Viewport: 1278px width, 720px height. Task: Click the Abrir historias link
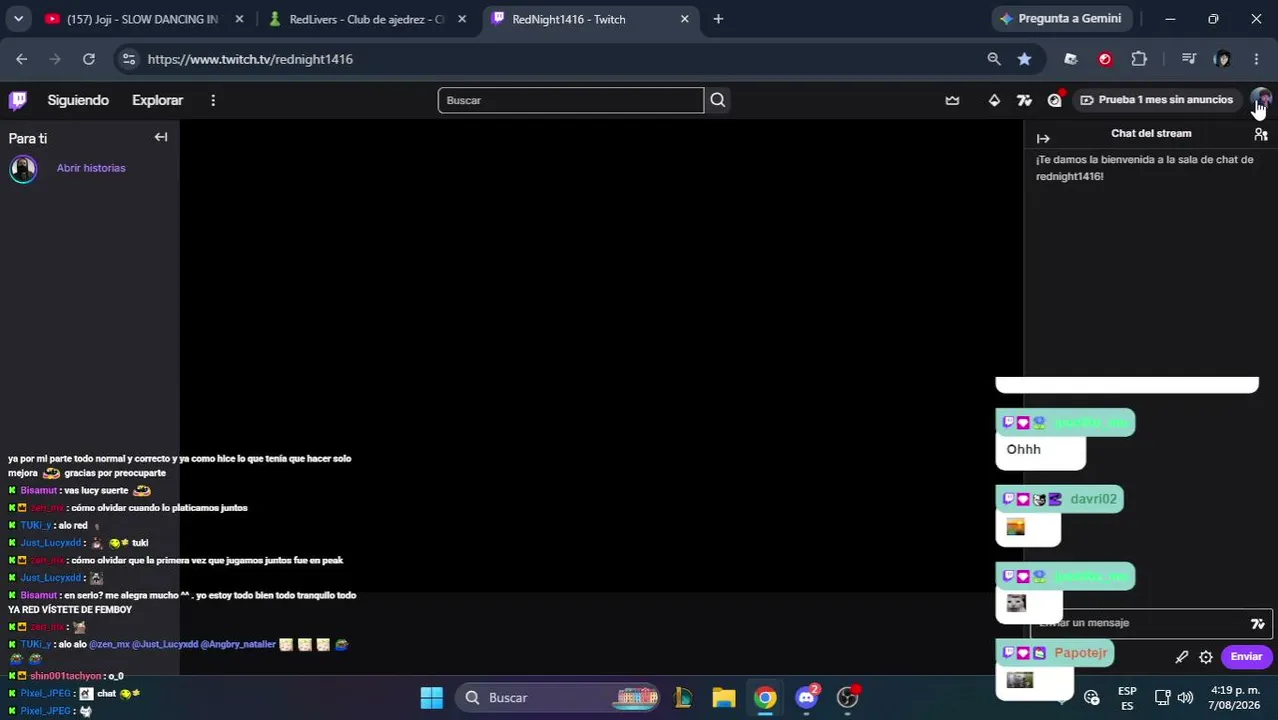pos(91,168)
